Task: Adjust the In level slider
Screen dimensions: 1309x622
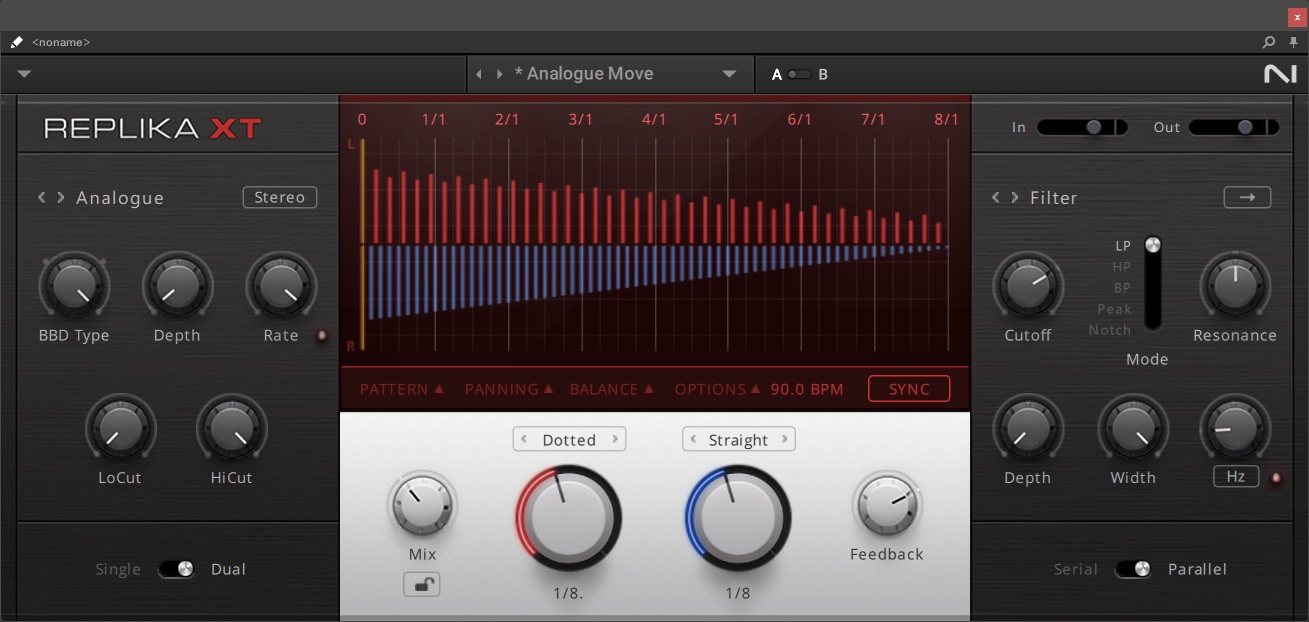Action: coord(1082,127)
